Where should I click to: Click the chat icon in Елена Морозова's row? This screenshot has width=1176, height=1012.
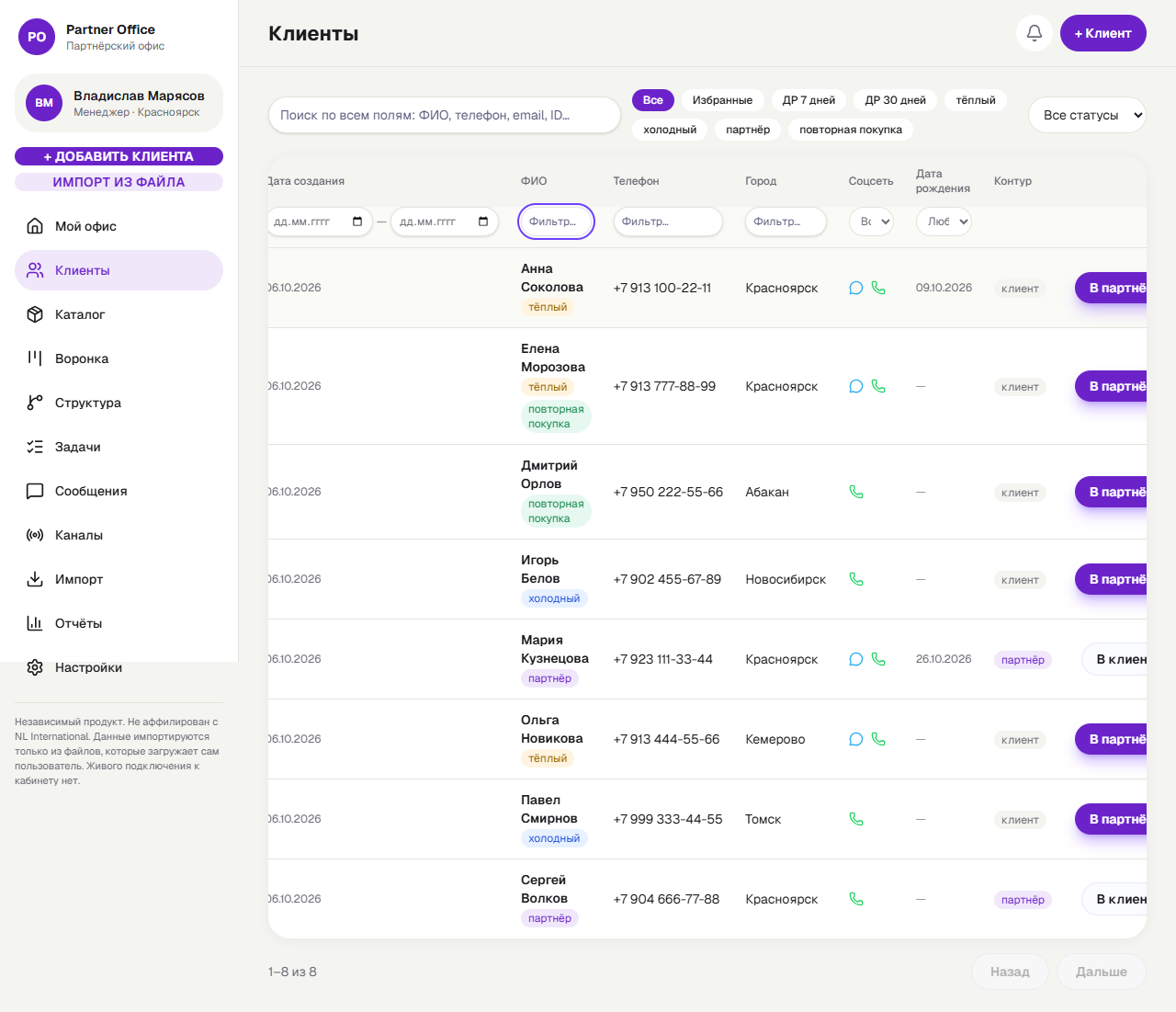point(856,386)
